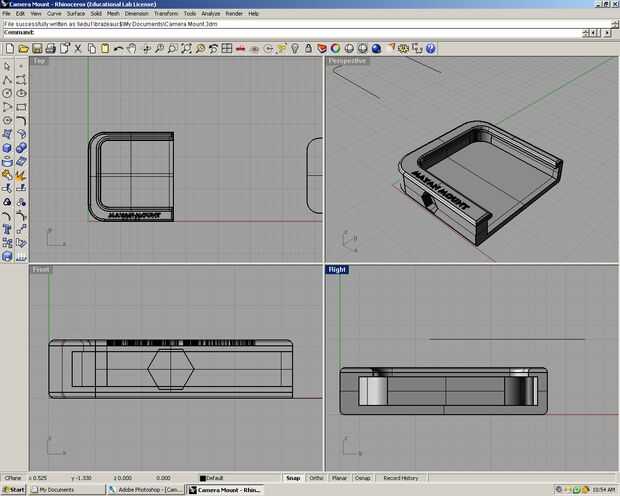Screen dimensions: 620x496
Task: Open the color wheel icon
Action: [335, 49]
